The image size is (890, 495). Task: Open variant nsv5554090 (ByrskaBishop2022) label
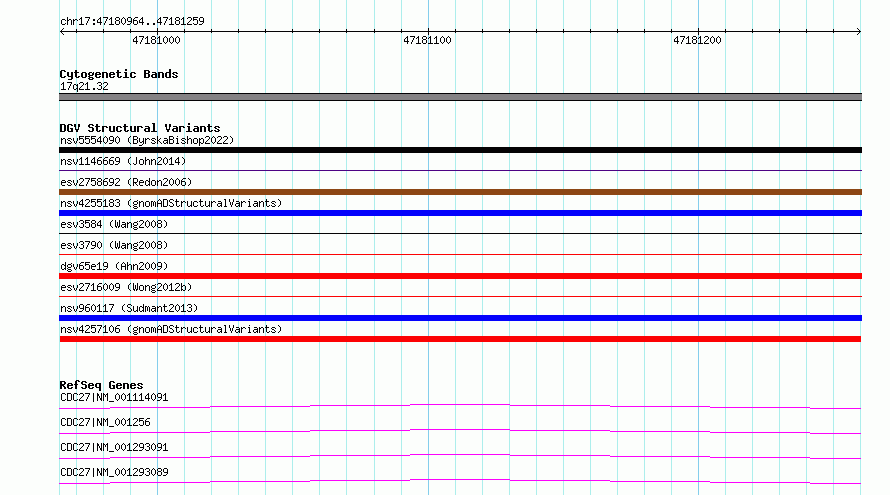pos(147,140)
